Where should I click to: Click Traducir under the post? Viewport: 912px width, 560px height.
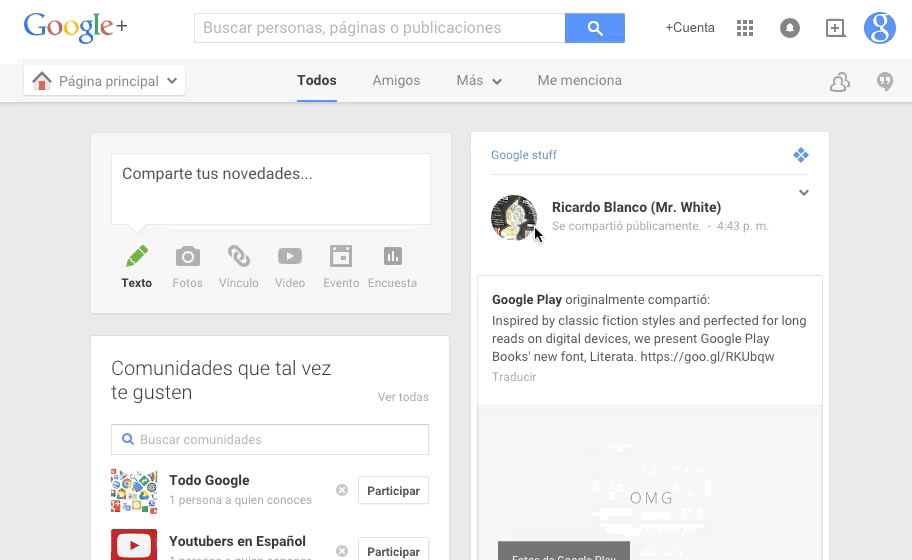[514, 377]
